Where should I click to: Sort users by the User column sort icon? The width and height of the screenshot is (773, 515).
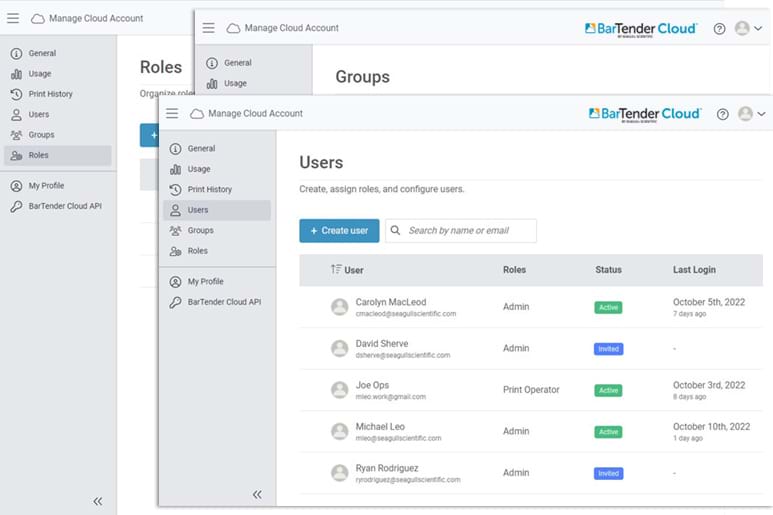coord(336,270)
